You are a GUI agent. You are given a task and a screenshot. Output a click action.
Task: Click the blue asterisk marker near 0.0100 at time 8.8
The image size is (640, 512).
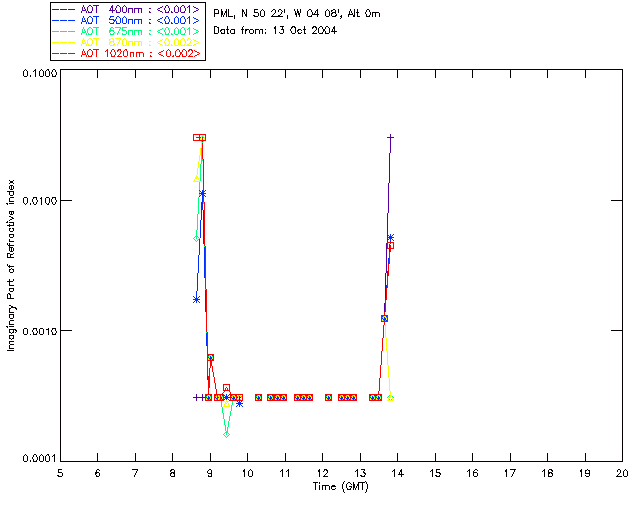click(x=202, y=194)
